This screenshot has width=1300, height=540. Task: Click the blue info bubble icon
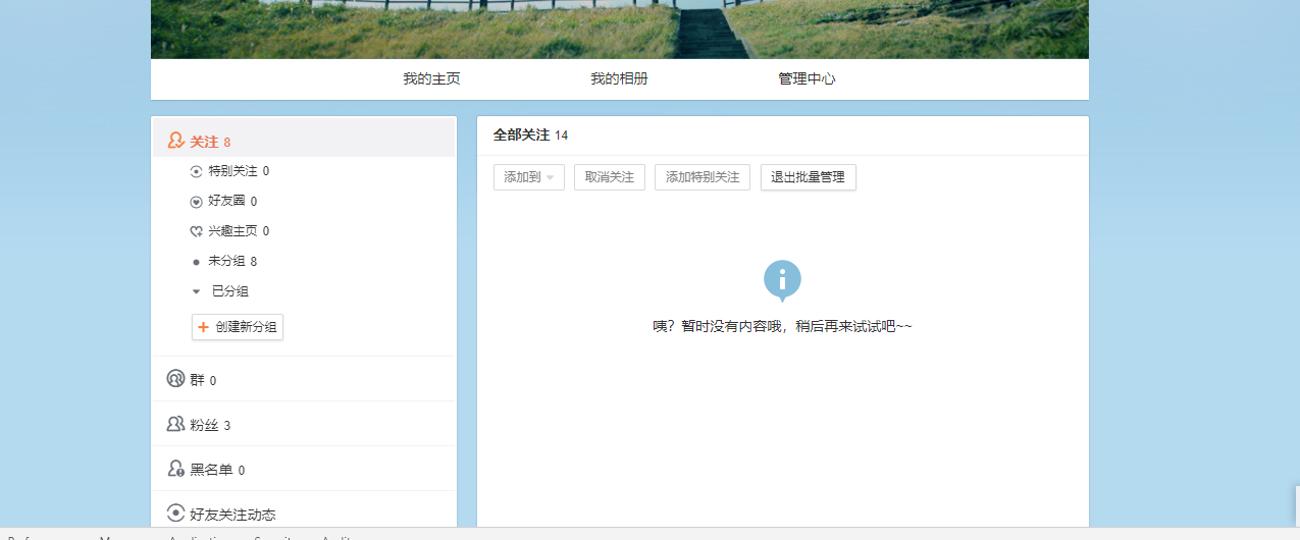pyautogui.click(x=782, y=280)
